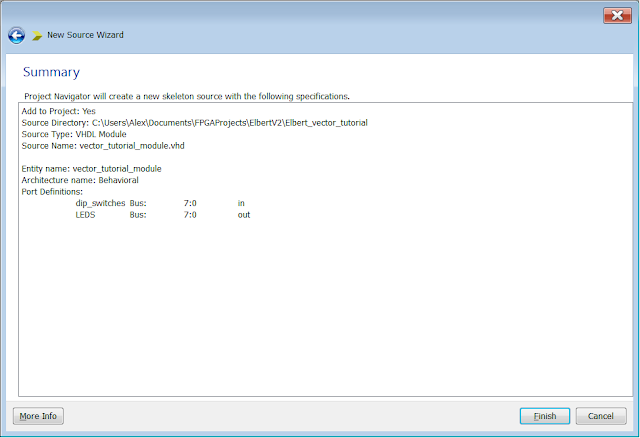
Task: Click the 'out' direction of LEDS
Action: click(244, 215)
